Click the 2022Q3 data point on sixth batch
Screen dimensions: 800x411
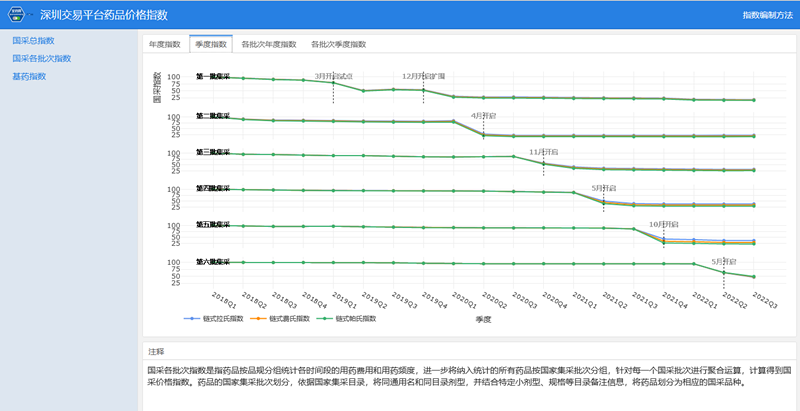click(x=753, y=277)
